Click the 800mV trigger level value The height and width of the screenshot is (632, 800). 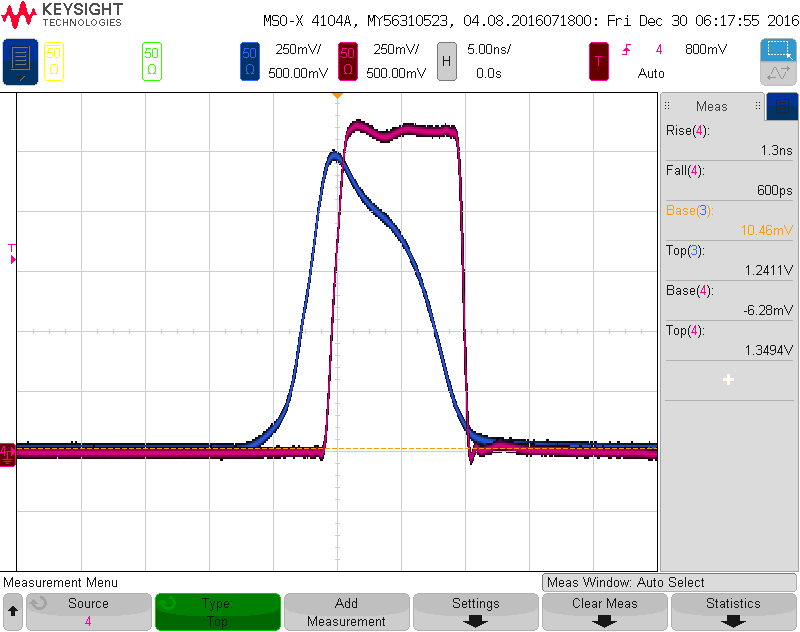[x=706, y=49]
